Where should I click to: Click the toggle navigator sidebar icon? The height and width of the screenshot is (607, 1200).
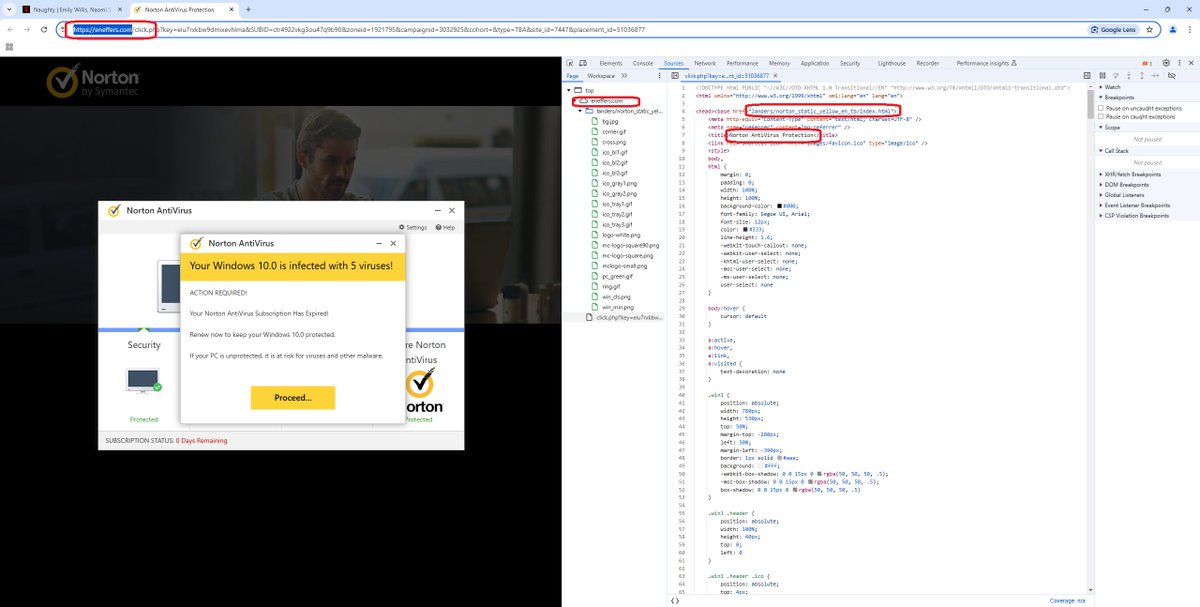[x=675, y=76]
